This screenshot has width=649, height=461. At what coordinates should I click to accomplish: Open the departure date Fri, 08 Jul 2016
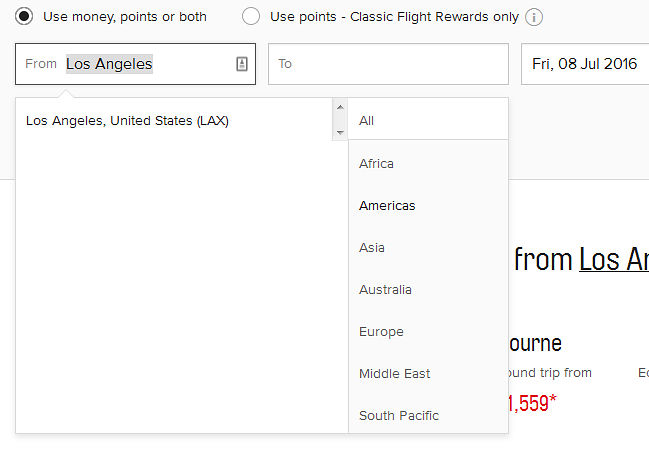585,64
